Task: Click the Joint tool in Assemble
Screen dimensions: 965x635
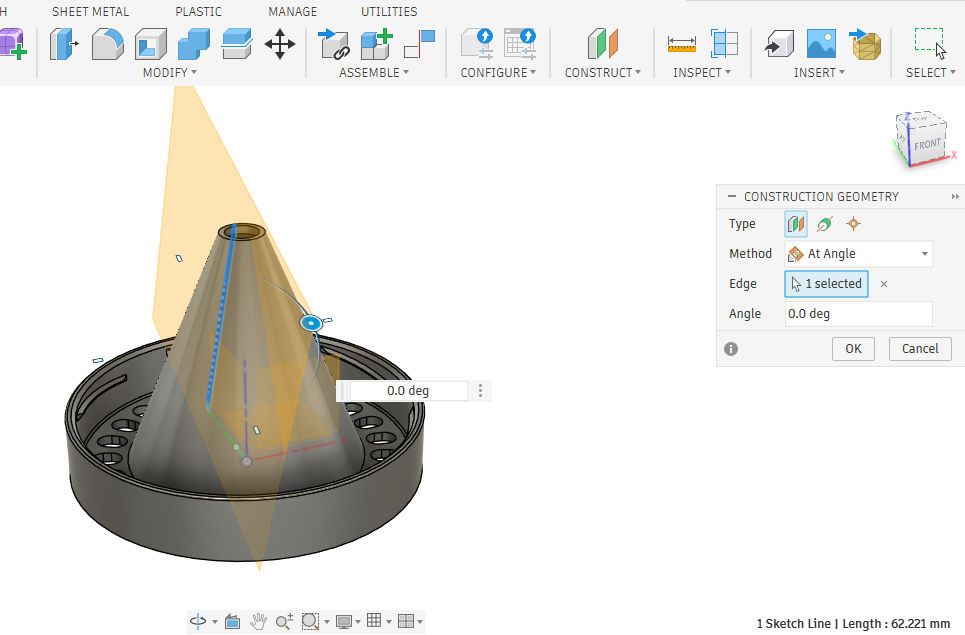Action: click(x=333, y=44)
